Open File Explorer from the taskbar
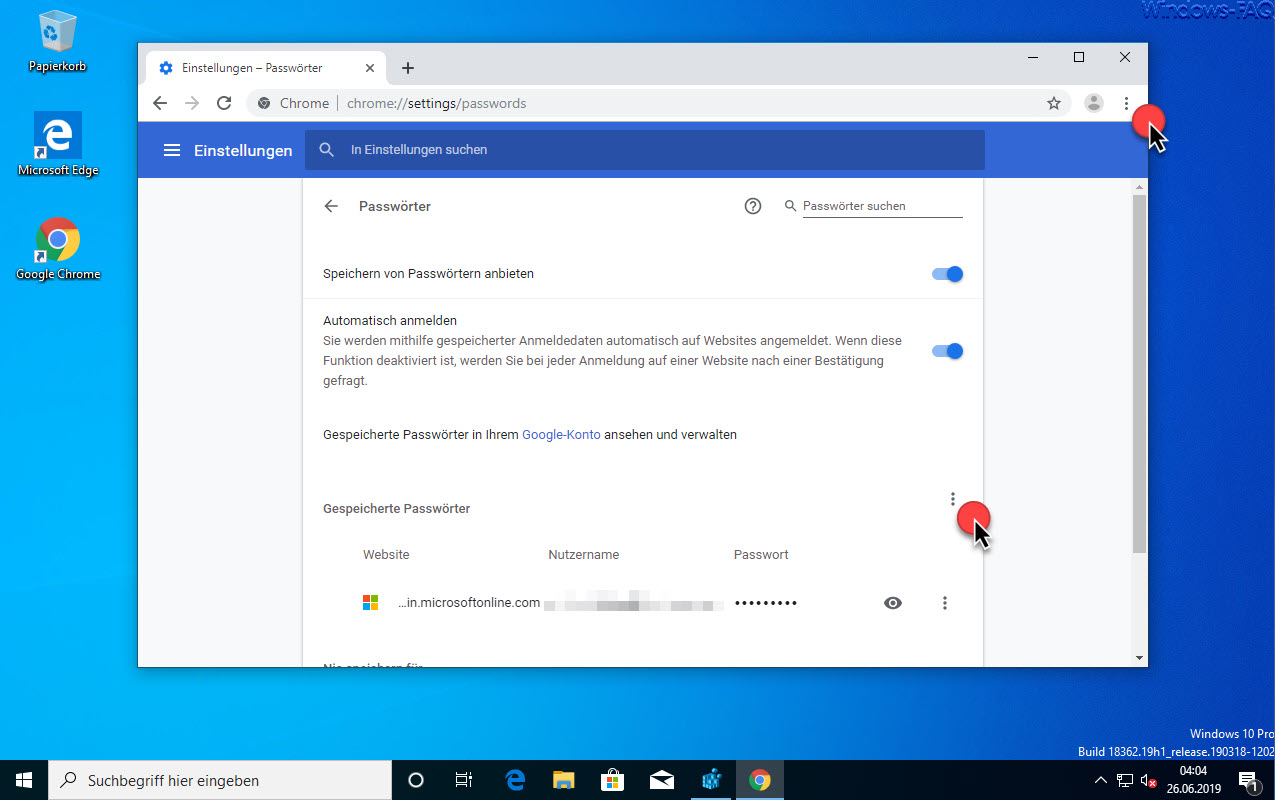Image resolution: width=1275 pixels, height=800 pixels. [564, 780]
